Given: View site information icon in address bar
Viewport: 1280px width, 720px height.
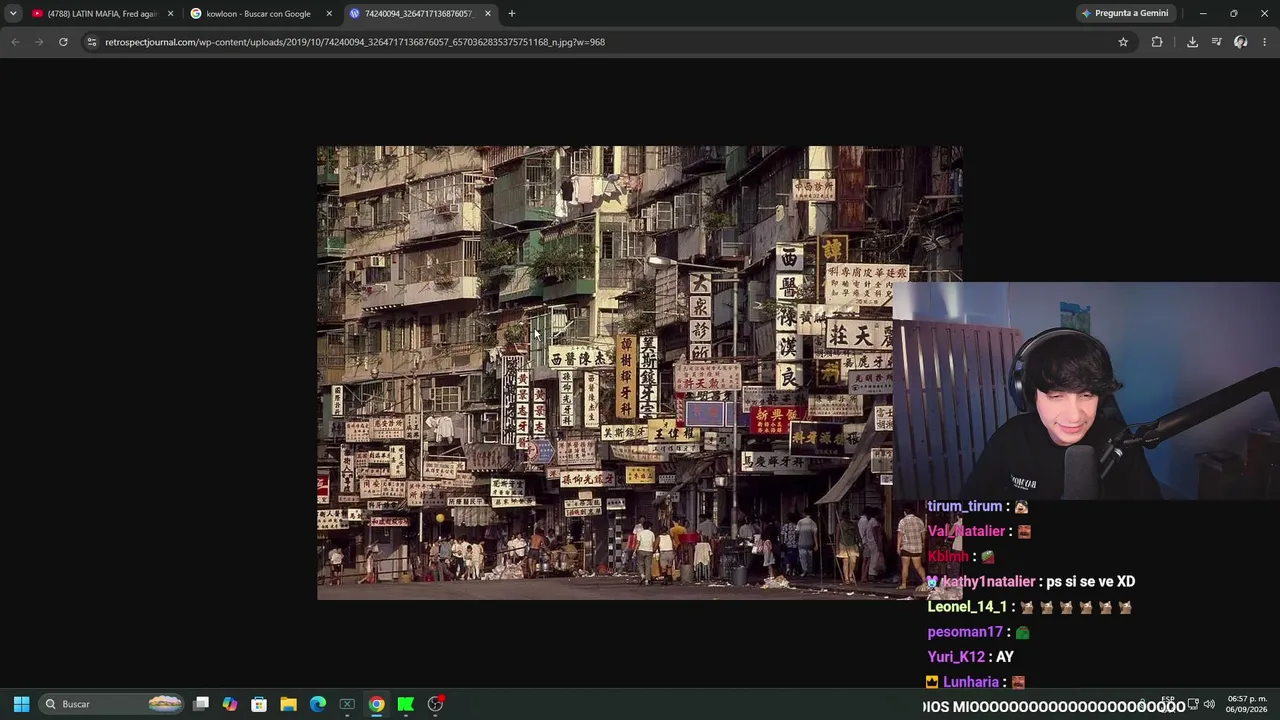Looking at the screenshot, I should coord(92,42).
